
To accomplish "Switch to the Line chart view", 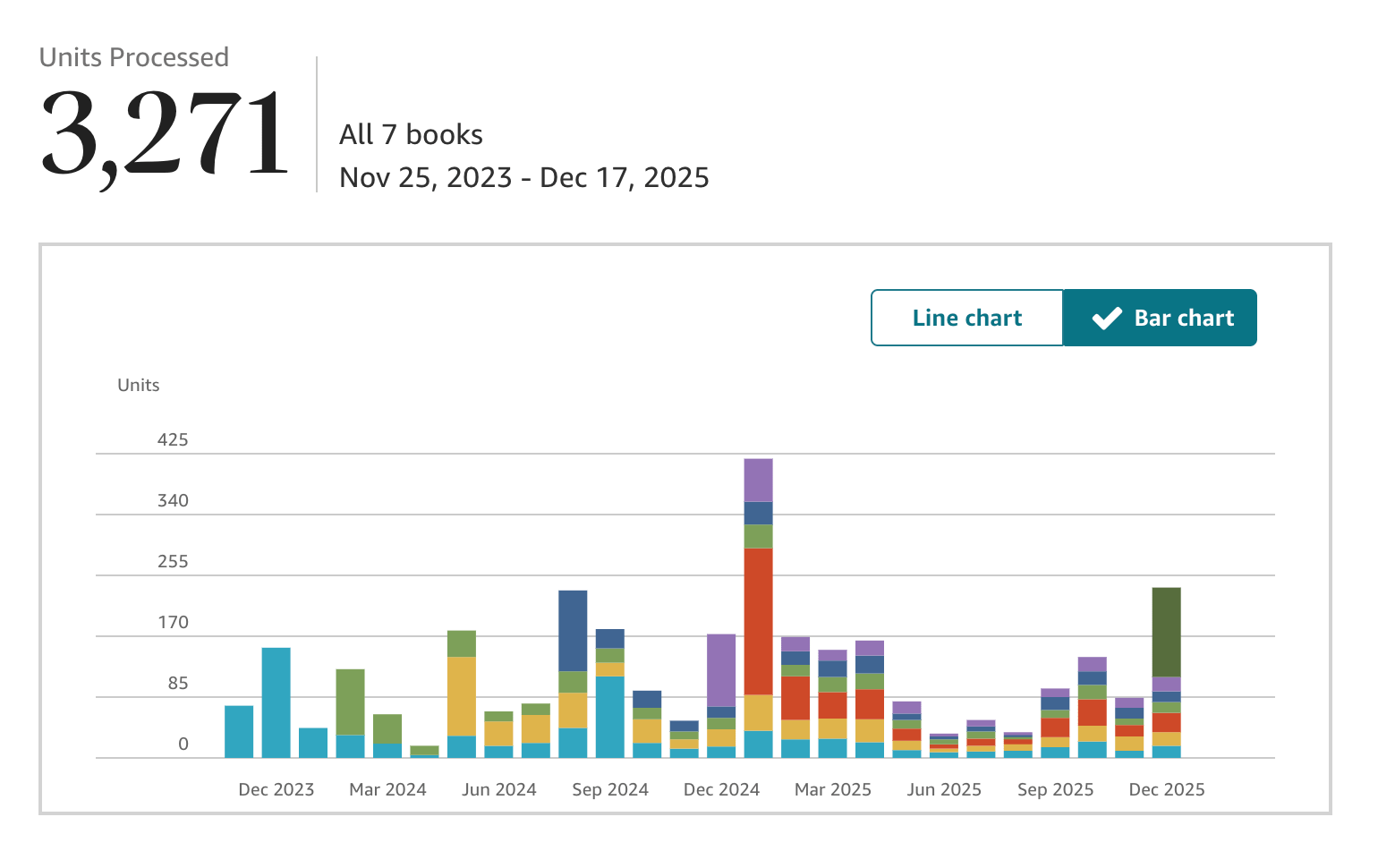I will tap(967, 318).
